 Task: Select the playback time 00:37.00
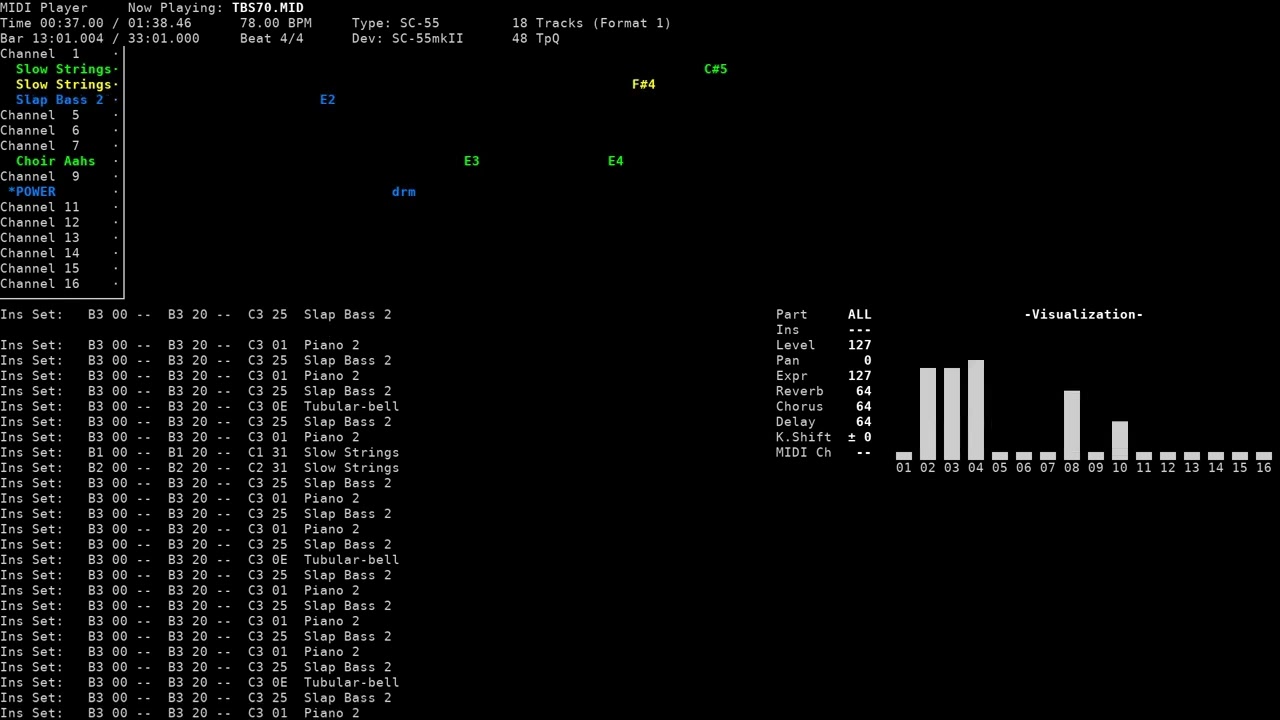[76, 23]
